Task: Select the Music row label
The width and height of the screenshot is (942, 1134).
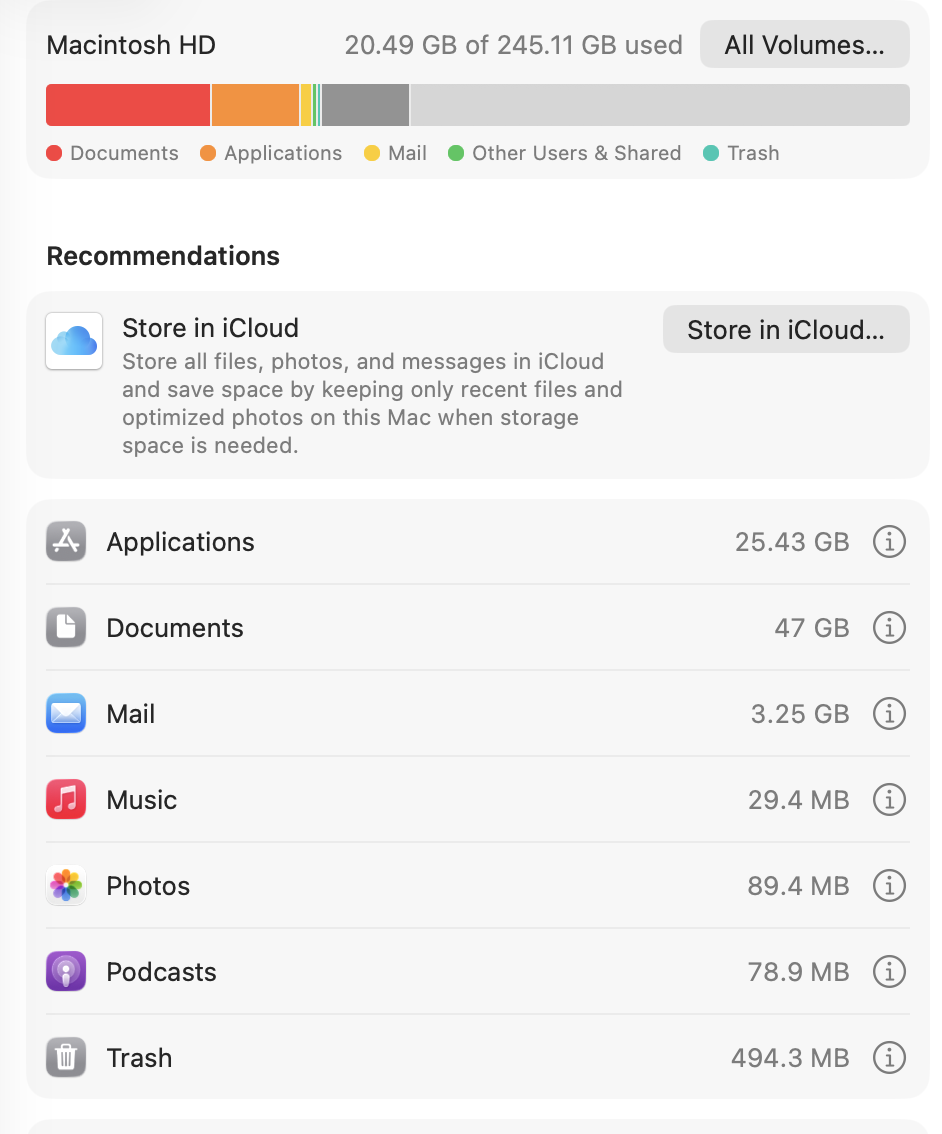Action: coord(142,800)
